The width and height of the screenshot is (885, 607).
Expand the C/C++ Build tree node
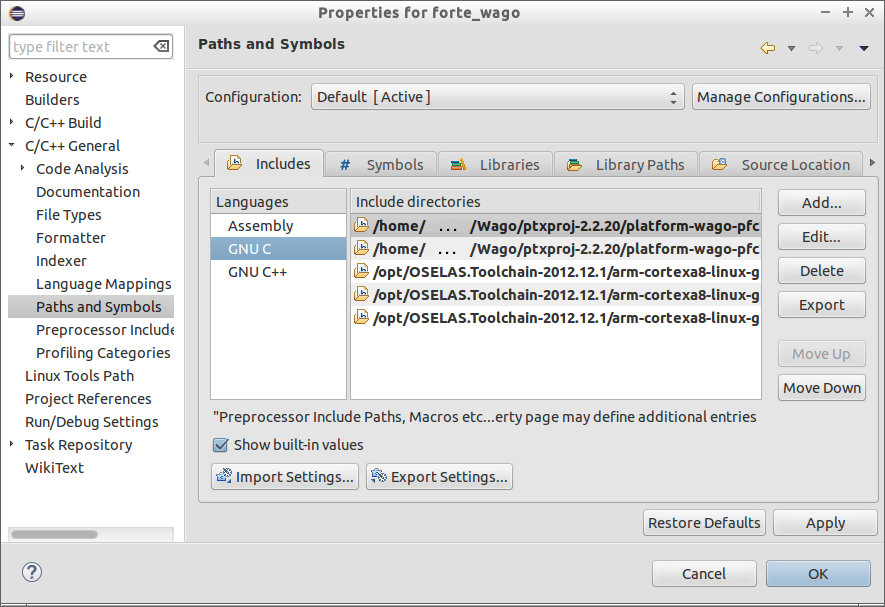pos(12,123)
